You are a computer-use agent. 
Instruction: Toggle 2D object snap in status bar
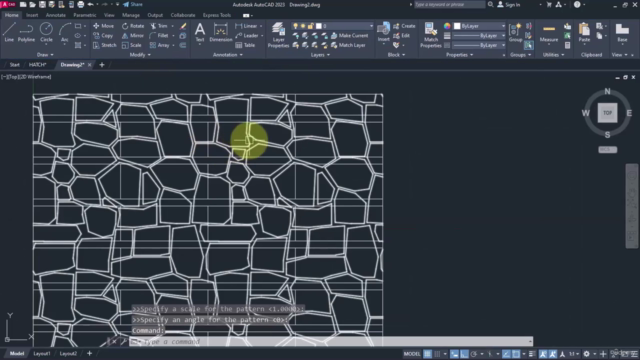coord(516,354)
